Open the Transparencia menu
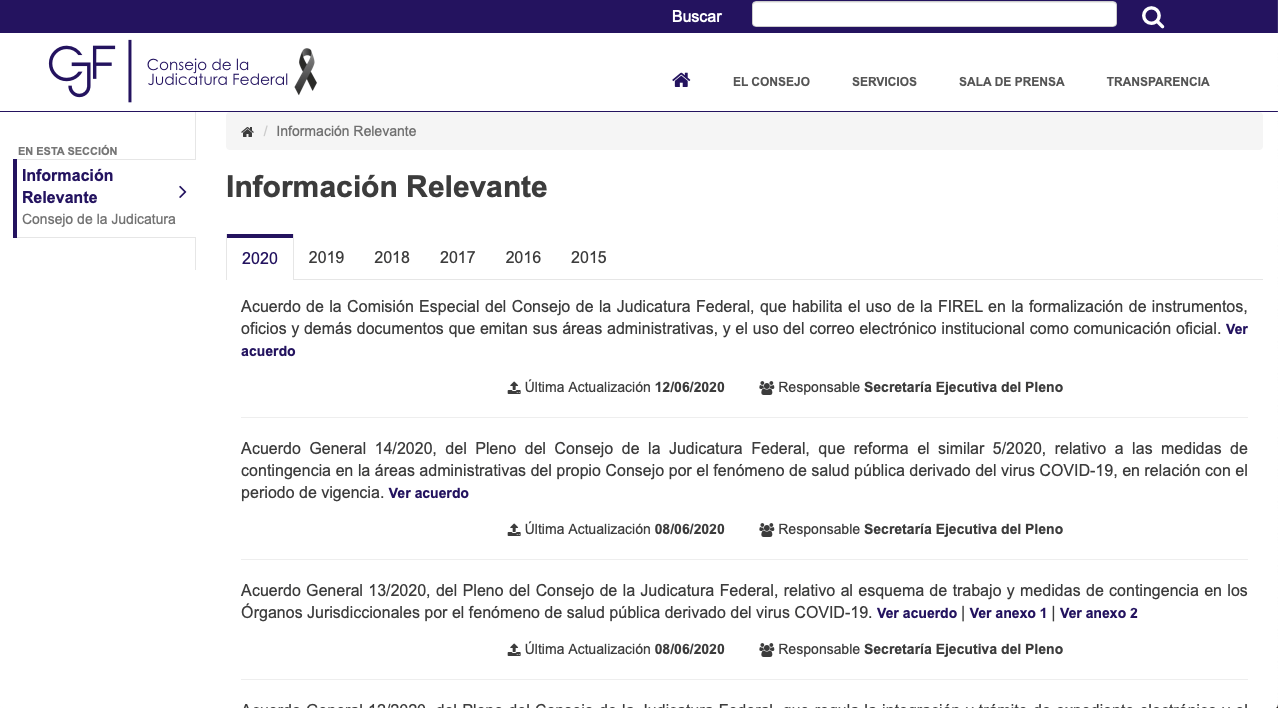The image size is (1278, 708). coord(1157,82)
